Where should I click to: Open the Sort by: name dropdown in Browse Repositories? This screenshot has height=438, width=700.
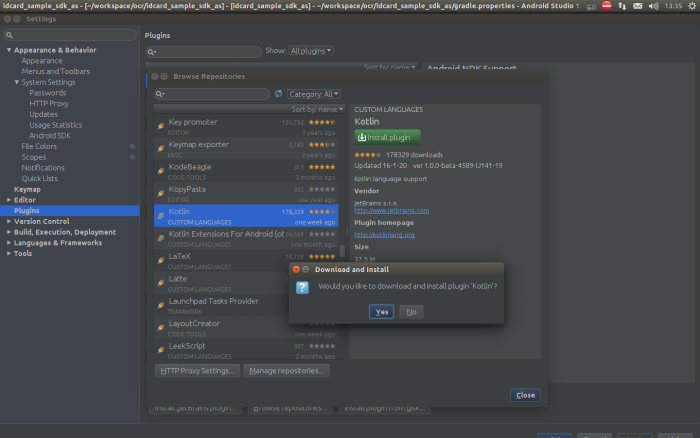pos(317,109)
